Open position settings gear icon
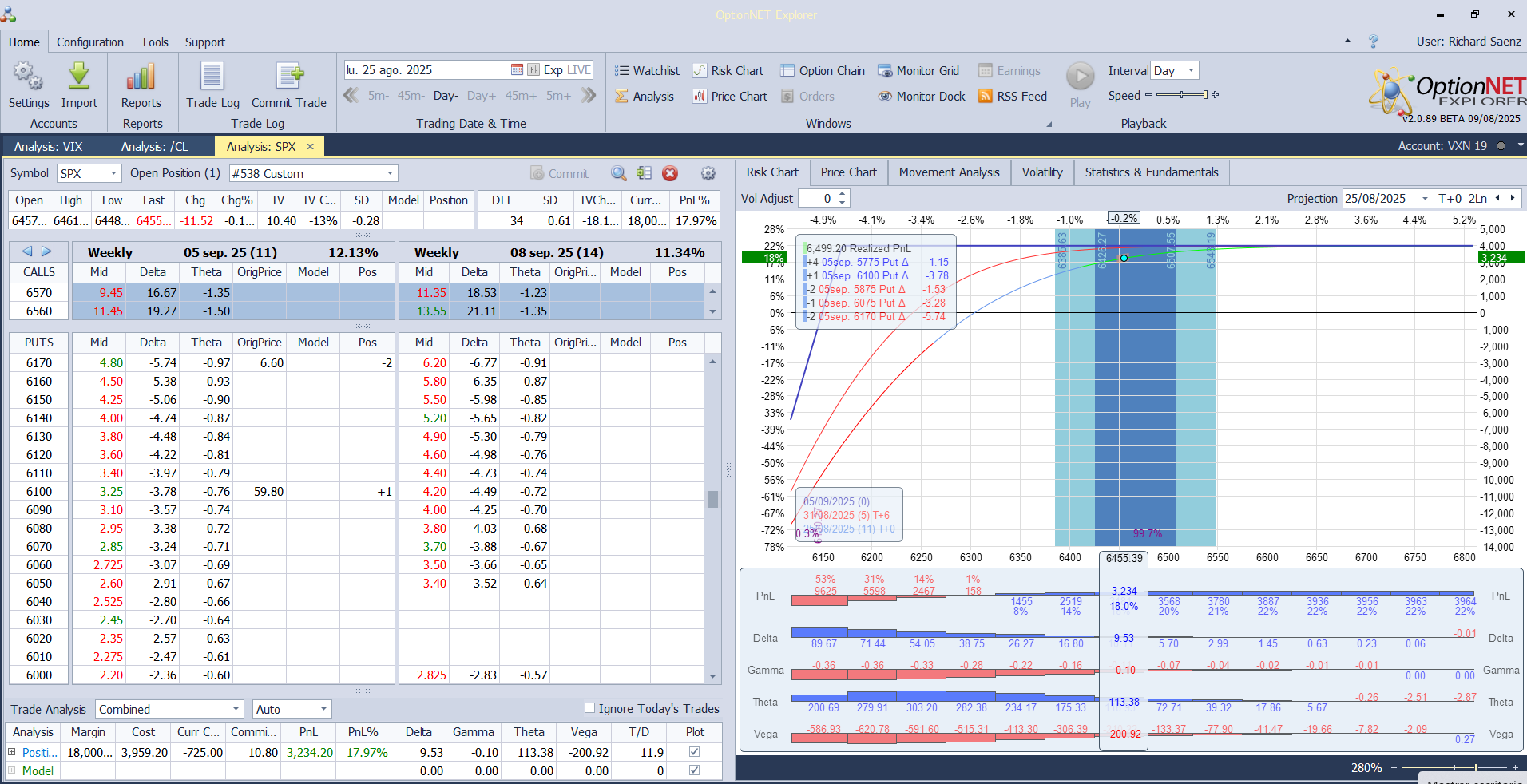Screen dimensions: 1527x784 708,173
